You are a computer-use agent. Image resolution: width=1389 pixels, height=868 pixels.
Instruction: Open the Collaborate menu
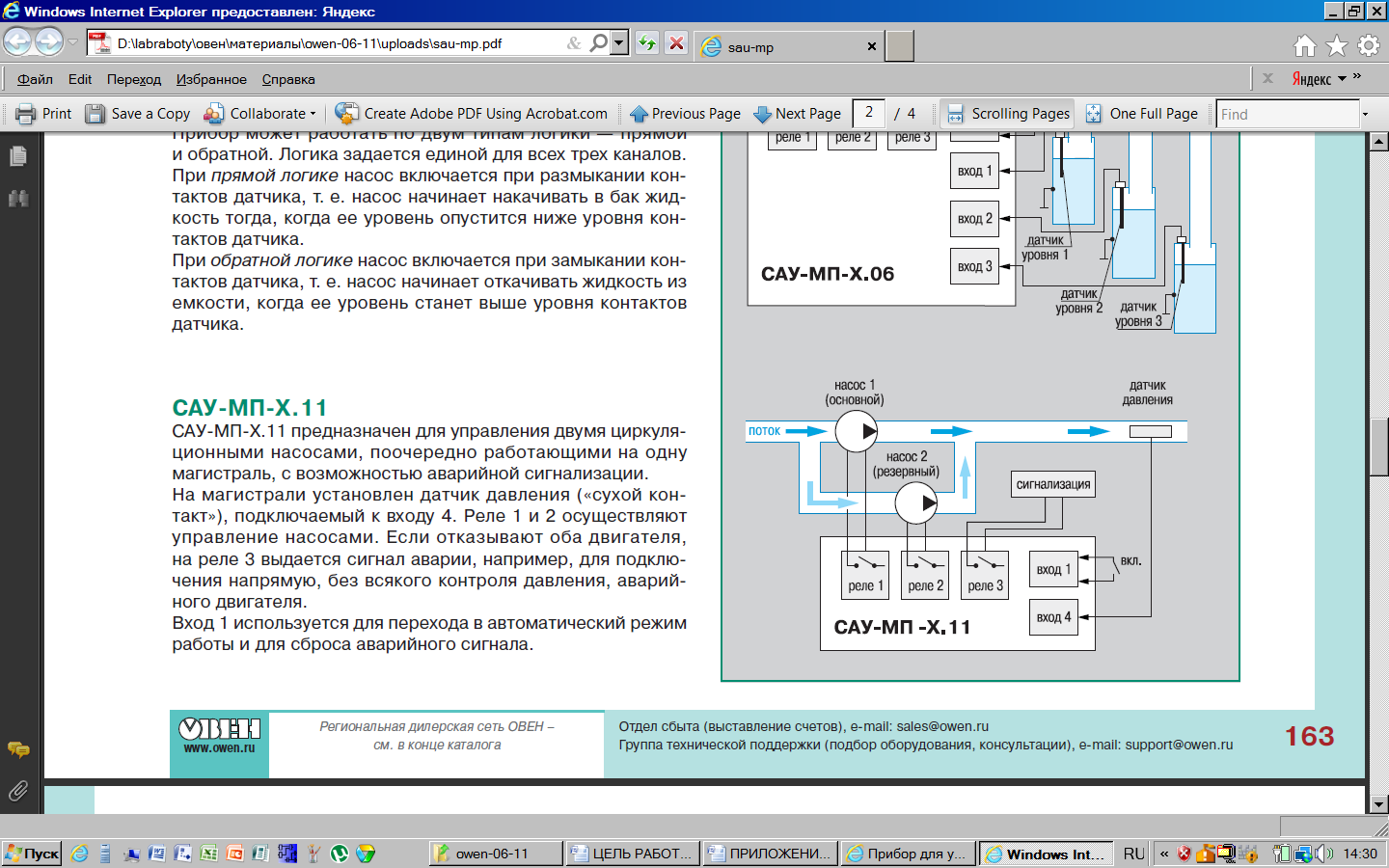[x=260, y=114]
